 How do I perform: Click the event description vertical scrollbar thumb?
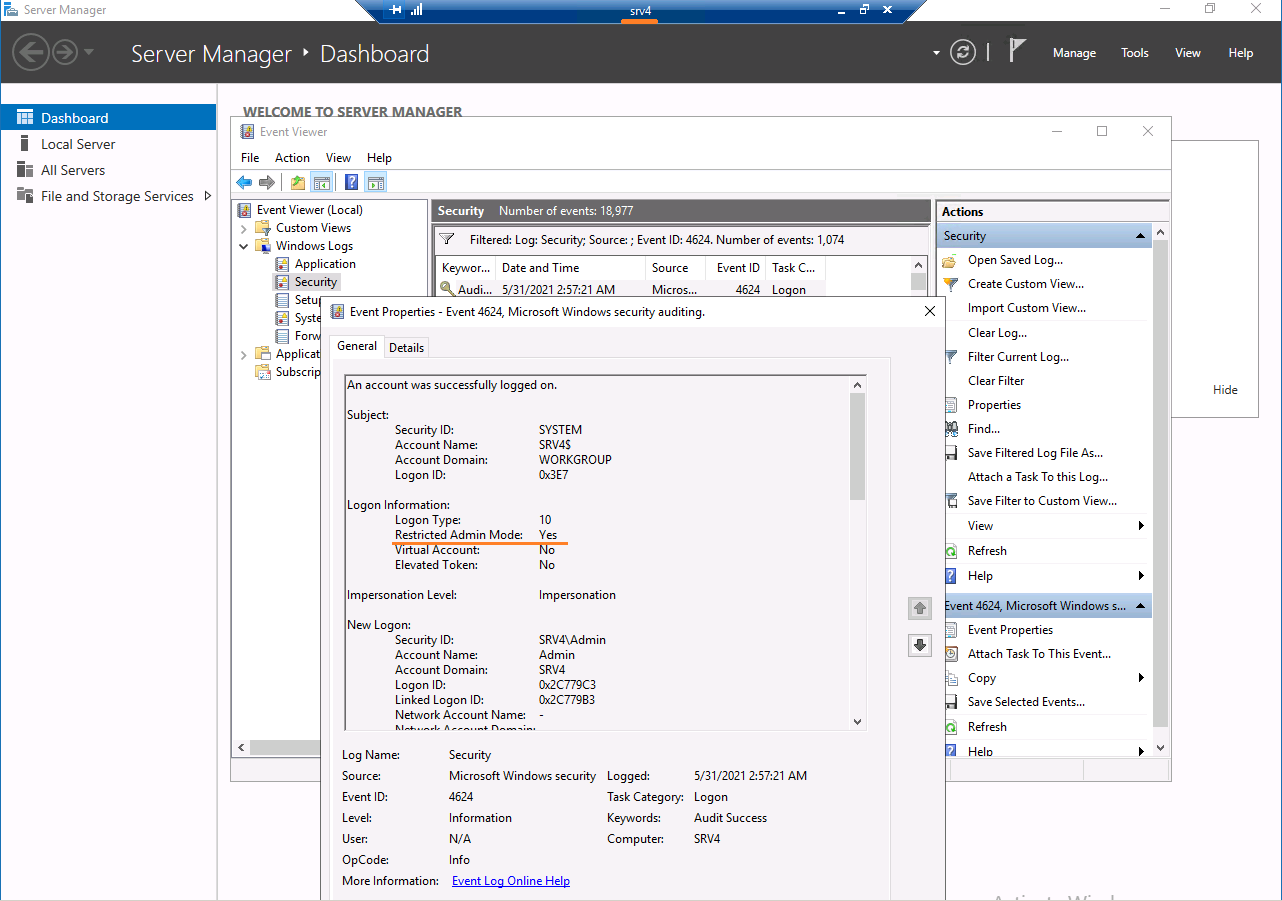(x=857, y=446)
